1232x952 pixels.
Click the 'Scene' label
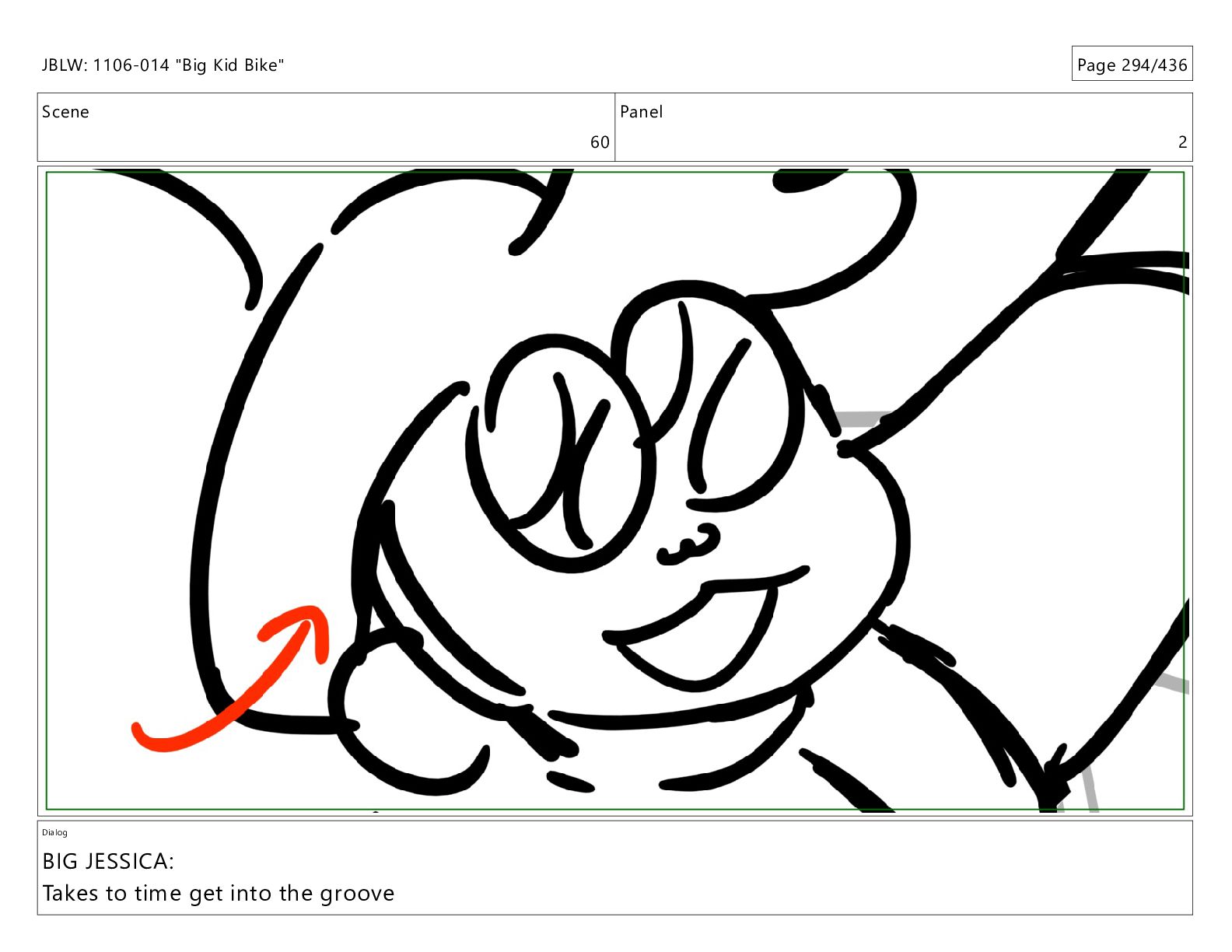pos(65,112)
